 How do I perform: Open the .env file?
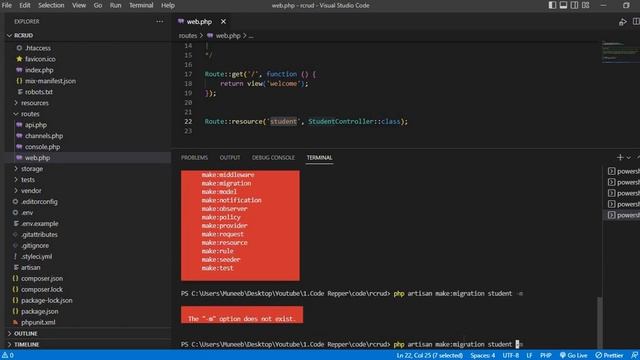(x=27, y=213)
